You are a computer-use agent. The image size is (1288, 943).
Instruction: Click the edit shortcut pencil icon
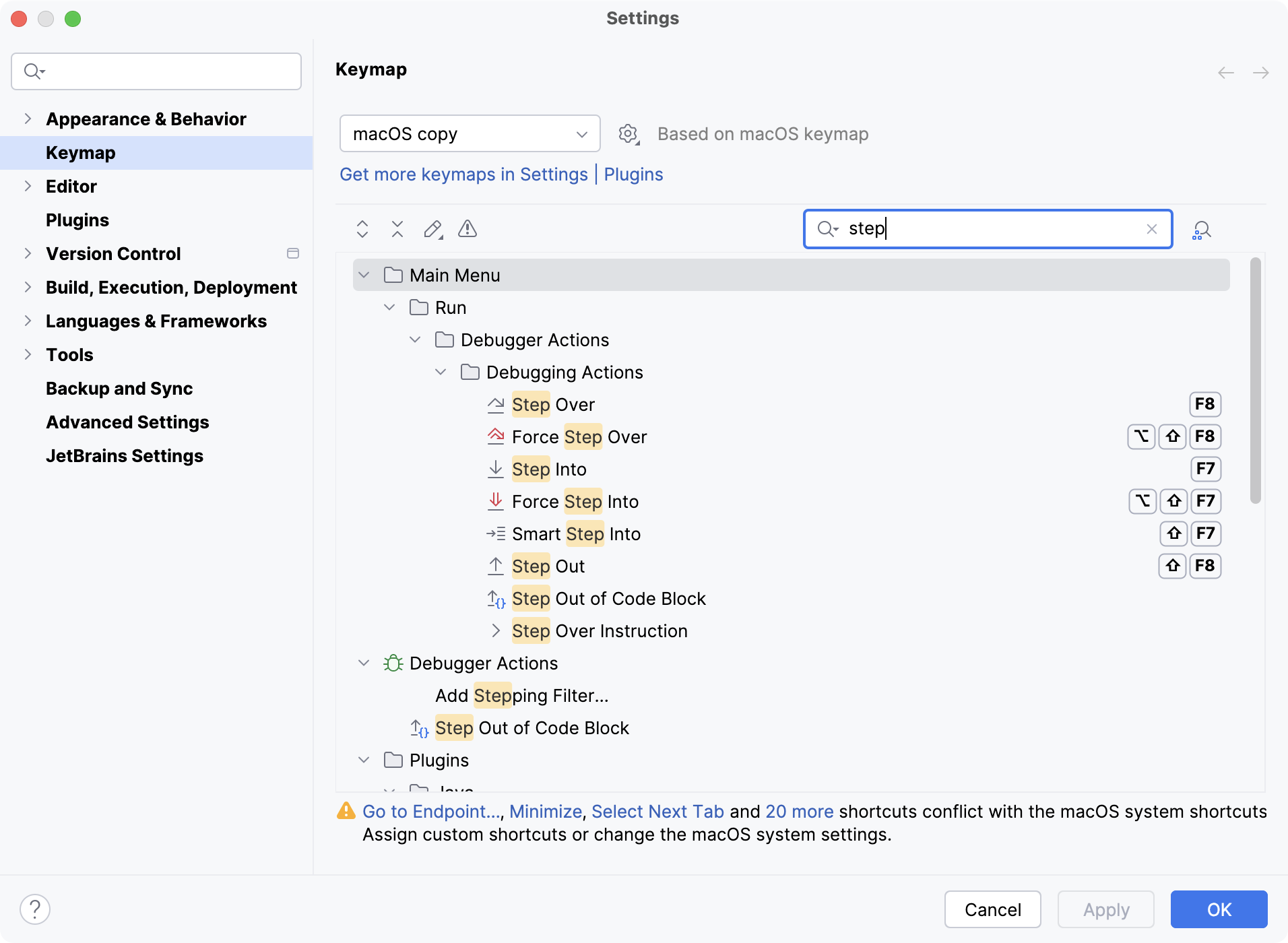tap(433, 229)
